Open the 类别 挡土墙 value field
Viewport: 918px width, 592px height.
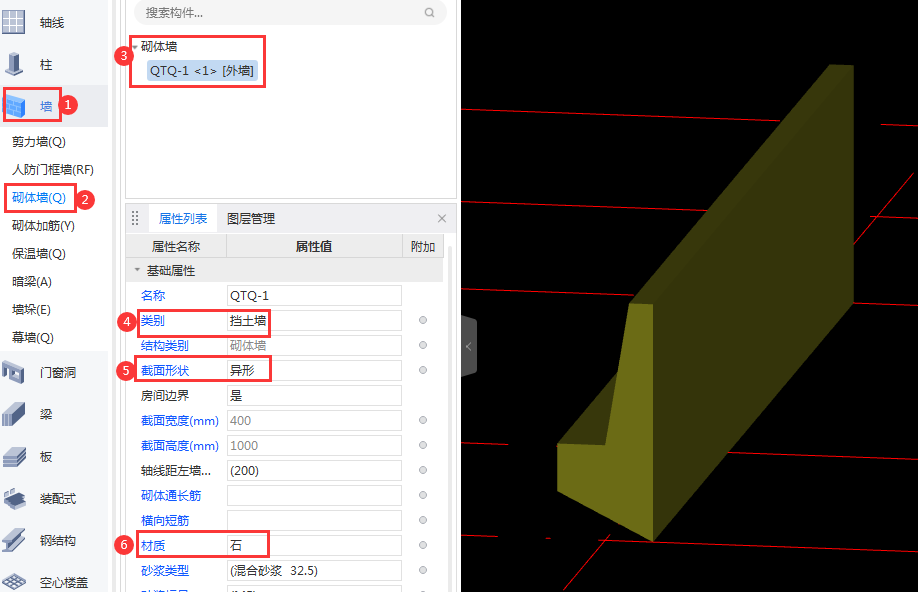[314, 320]
